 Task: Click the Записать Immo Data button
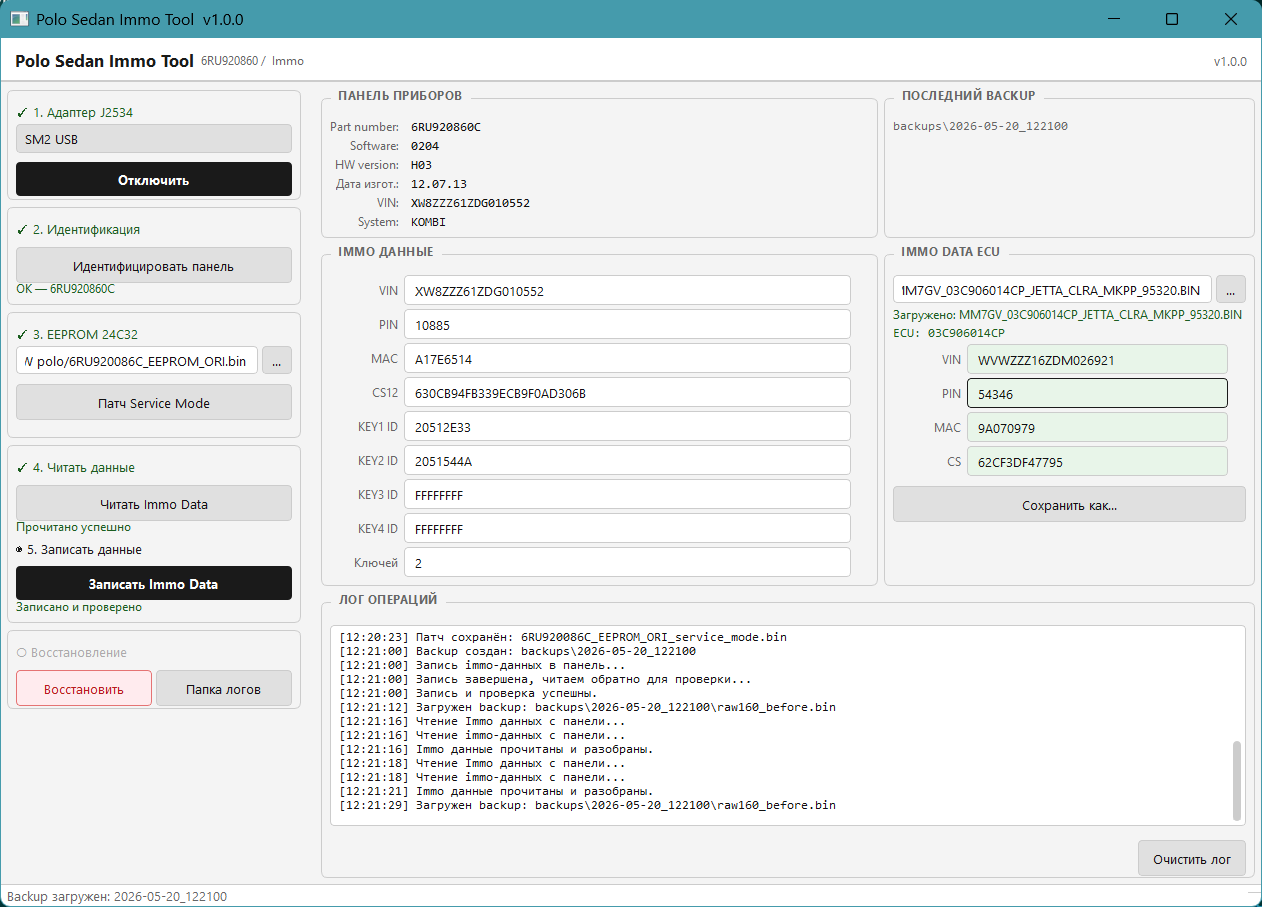click(x=154, y=584)
